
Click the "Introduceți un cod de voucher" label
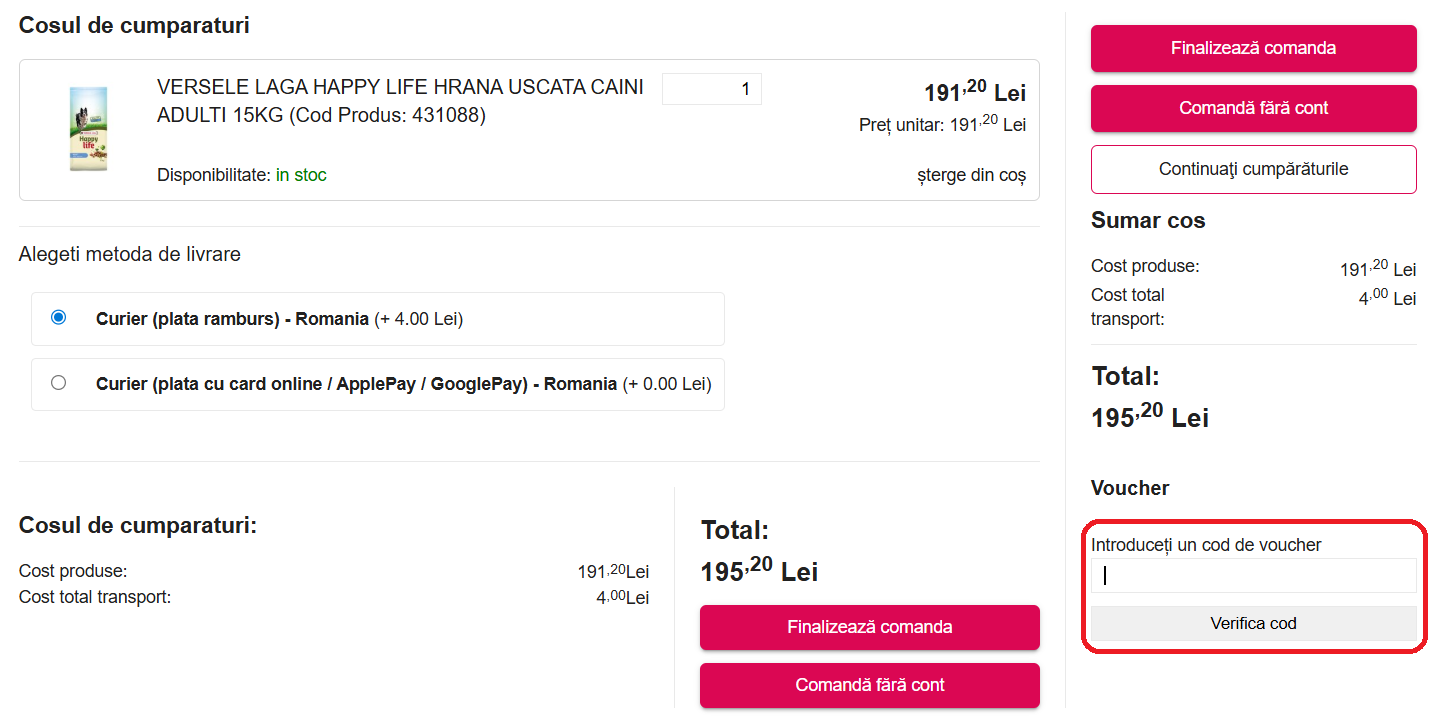(x=1206, y=545)
